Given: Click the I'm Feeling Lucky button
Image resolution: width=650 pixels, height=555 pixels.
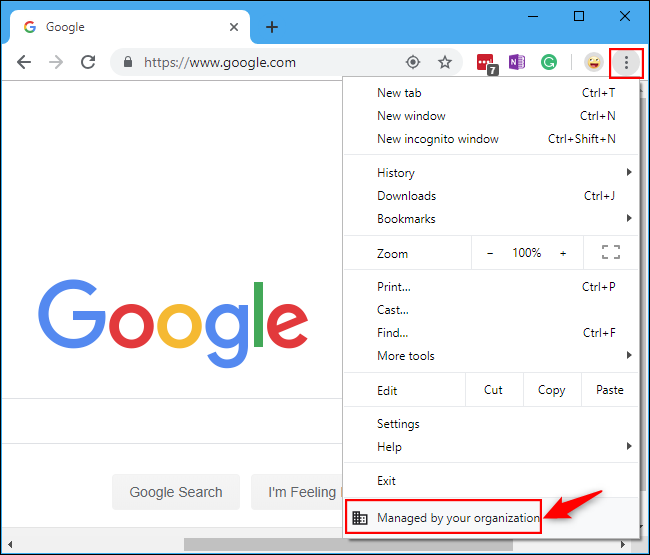Looking at the screenshot, I should (x=297, y=492).
